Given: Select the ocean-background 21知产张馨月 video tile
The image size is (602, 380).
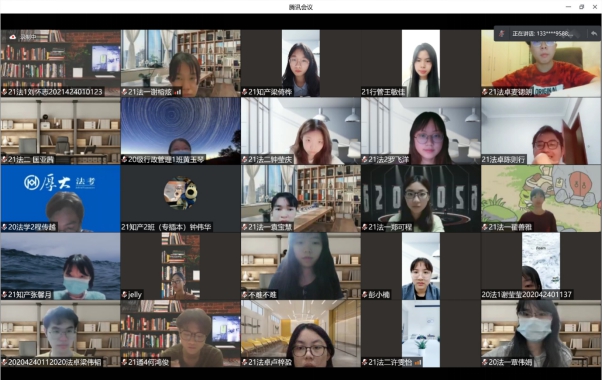Looking at the screenshot, I should coord(60,266).
